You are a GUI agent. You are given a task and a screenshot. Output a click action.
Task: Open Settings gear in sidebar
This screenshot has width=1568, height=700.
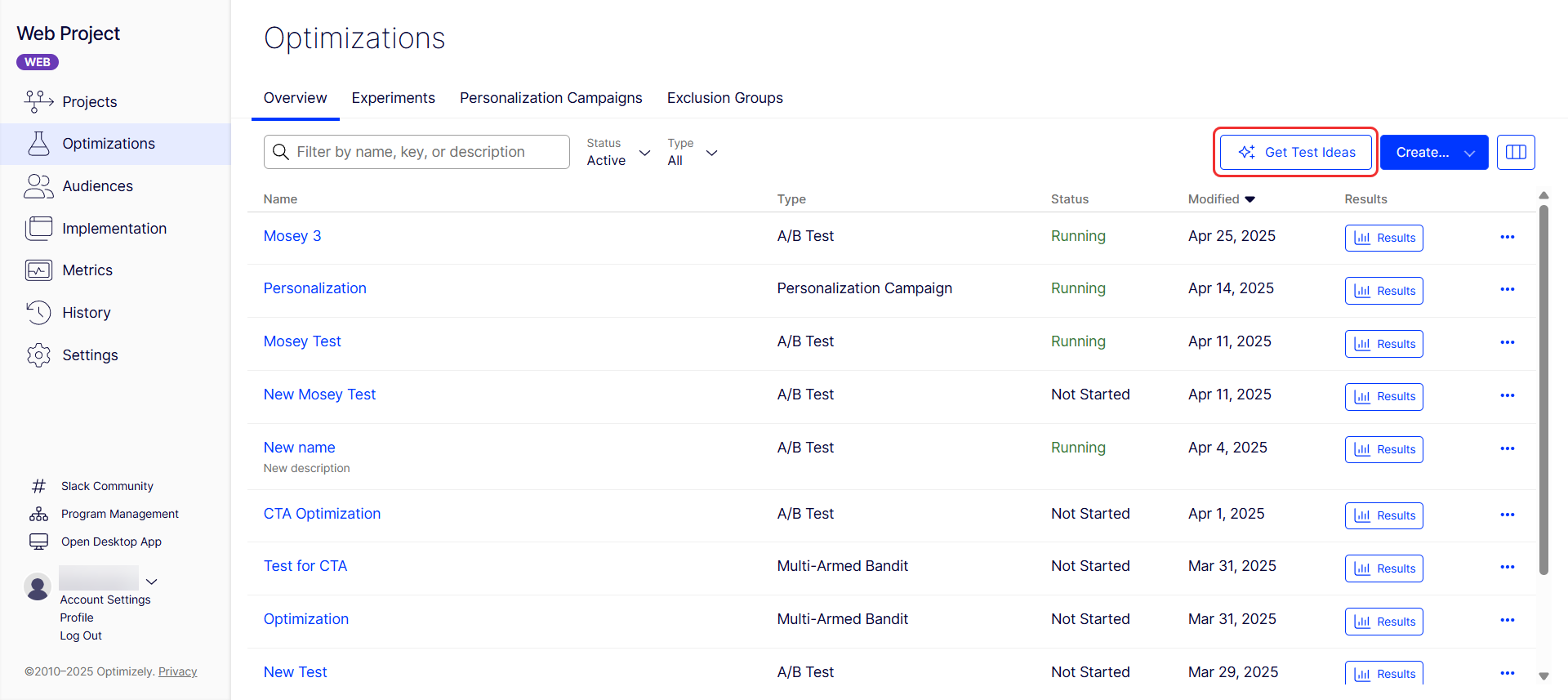38,355
